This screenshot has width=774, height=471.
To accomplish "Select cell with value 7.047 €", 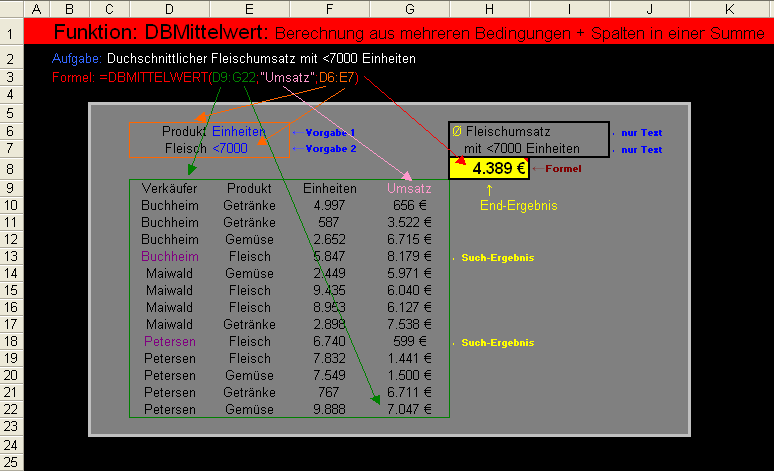I will (x=409, y=409).
